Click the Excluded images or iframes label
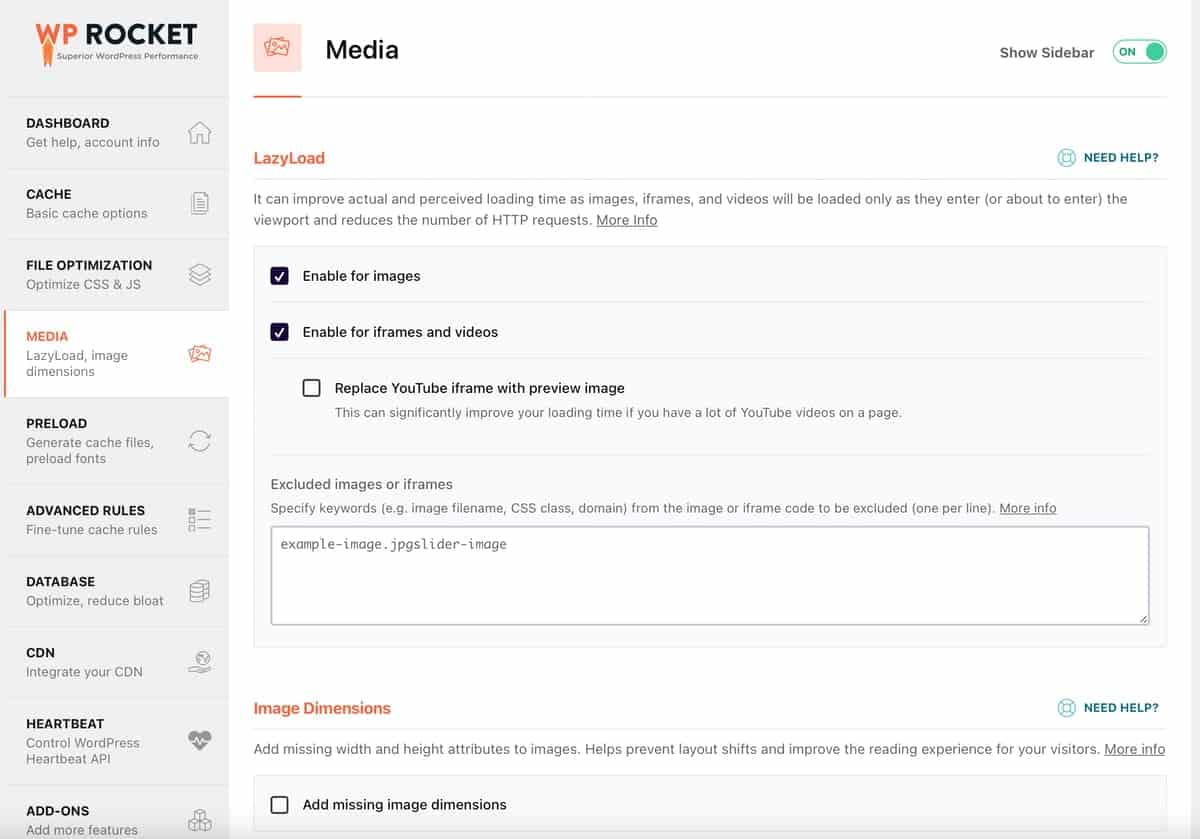This screenshot has height=839, width=1200. (x=362, y=484)
